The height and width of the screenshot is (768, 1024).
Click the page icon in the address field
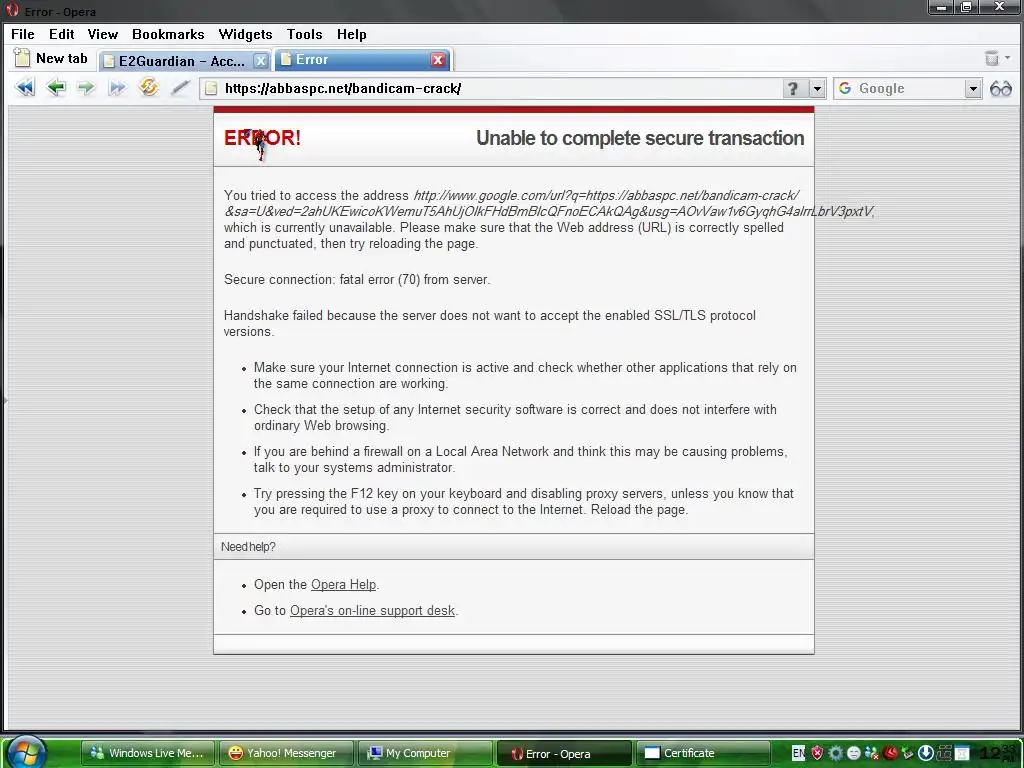click(x=211, y=89)
